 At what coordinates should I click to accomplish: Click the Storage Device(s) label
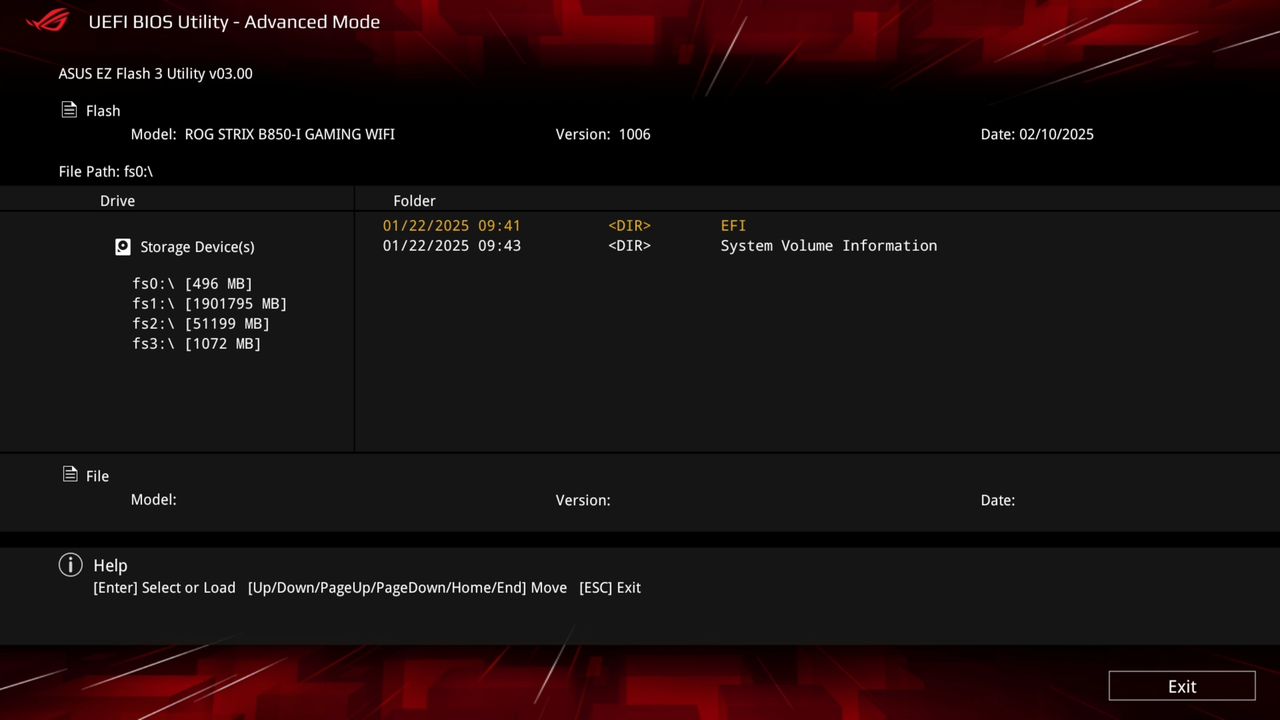[x=197, y=247]
